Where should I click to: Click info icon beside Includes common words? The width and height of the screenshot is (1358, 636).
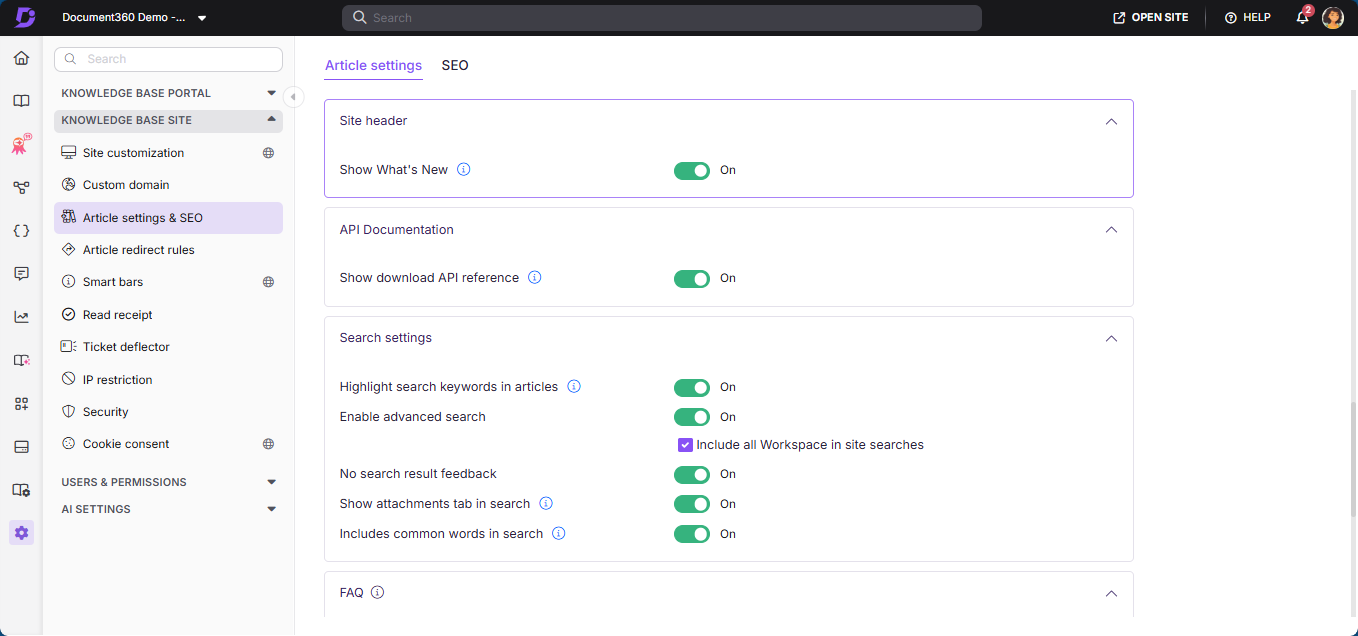(559, 534)
